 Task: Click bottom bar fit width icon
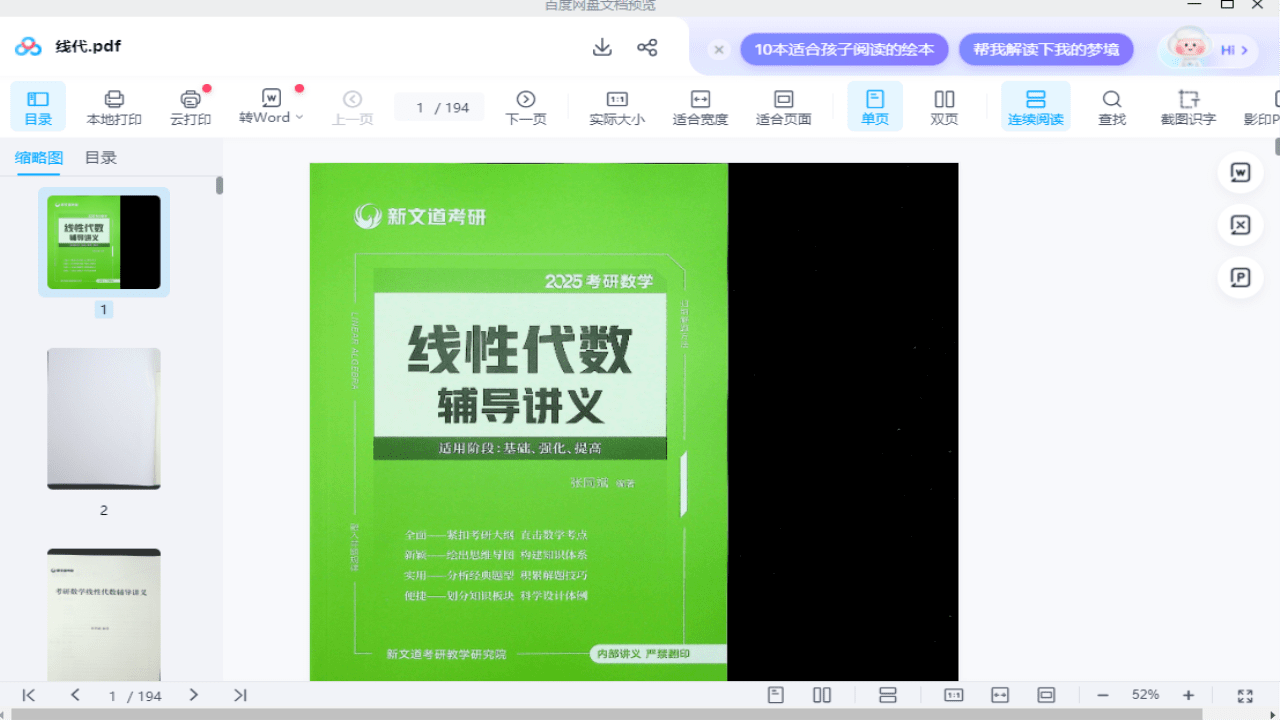click(x=1000, y=695)
